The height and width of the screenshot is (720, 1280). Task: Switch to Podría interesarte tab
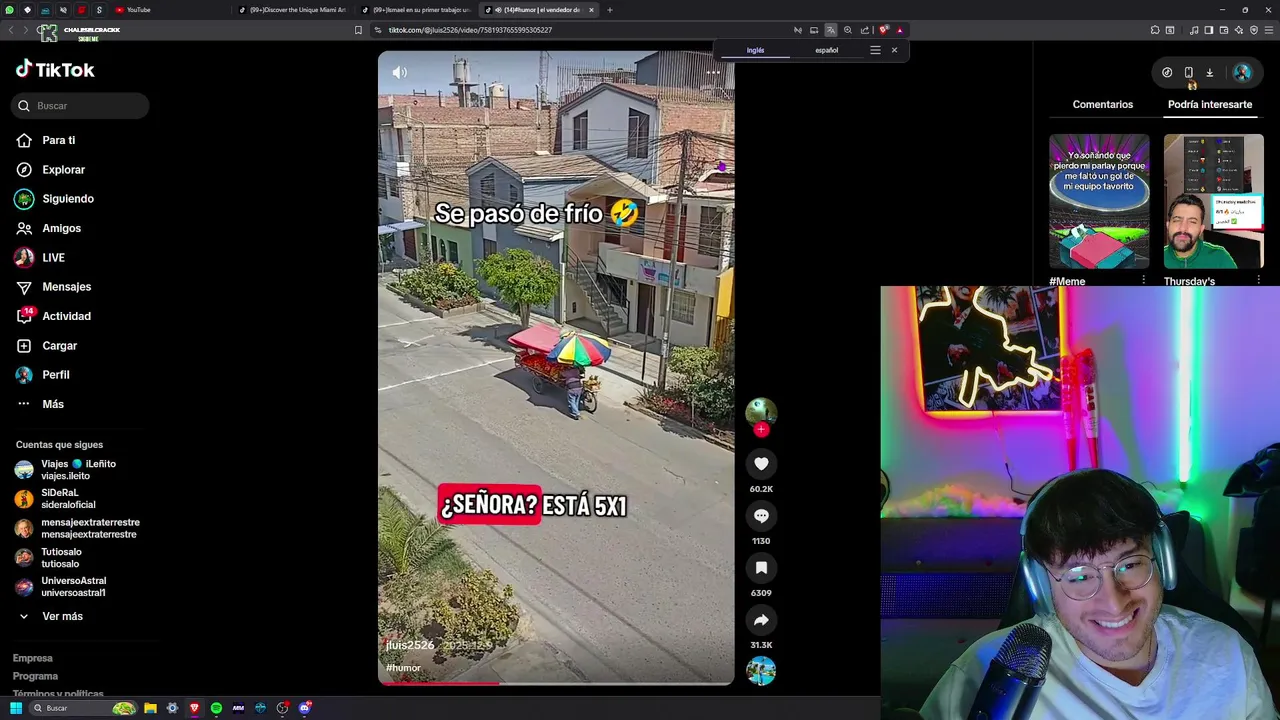click(x=1210, y=104)
